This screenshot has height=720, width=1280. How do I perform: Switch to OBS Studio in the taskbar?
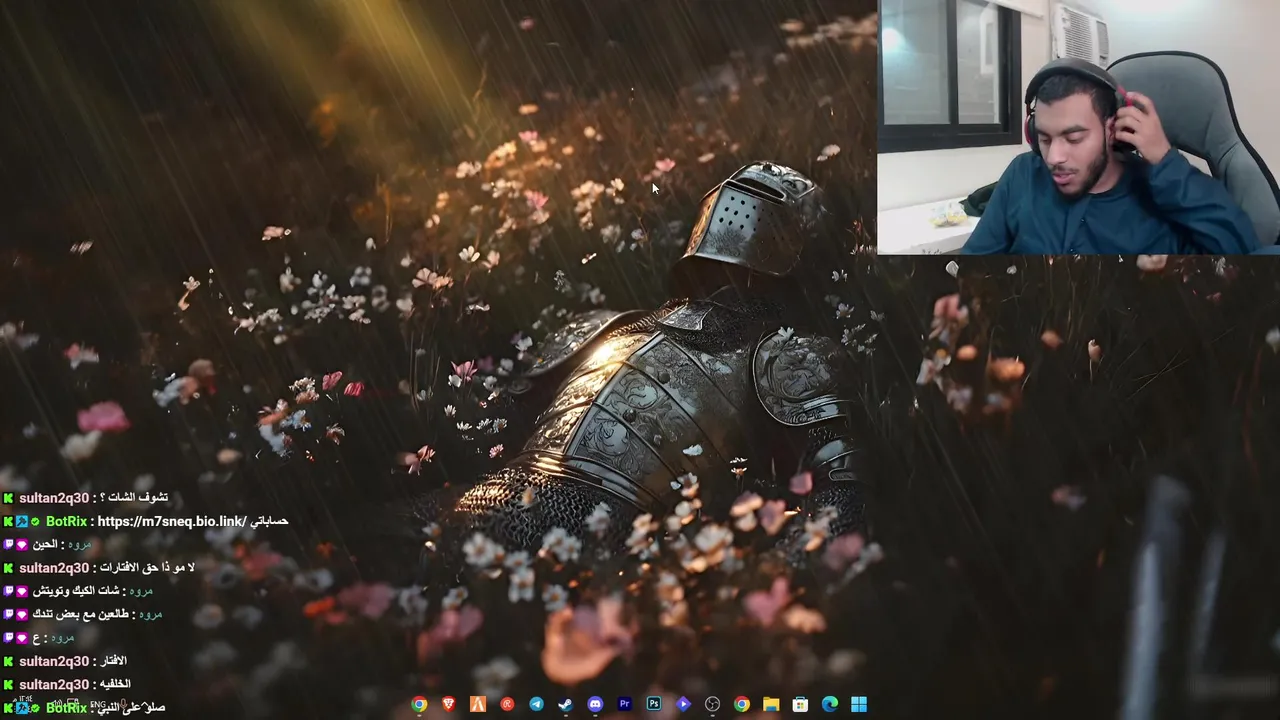[712, 704]
